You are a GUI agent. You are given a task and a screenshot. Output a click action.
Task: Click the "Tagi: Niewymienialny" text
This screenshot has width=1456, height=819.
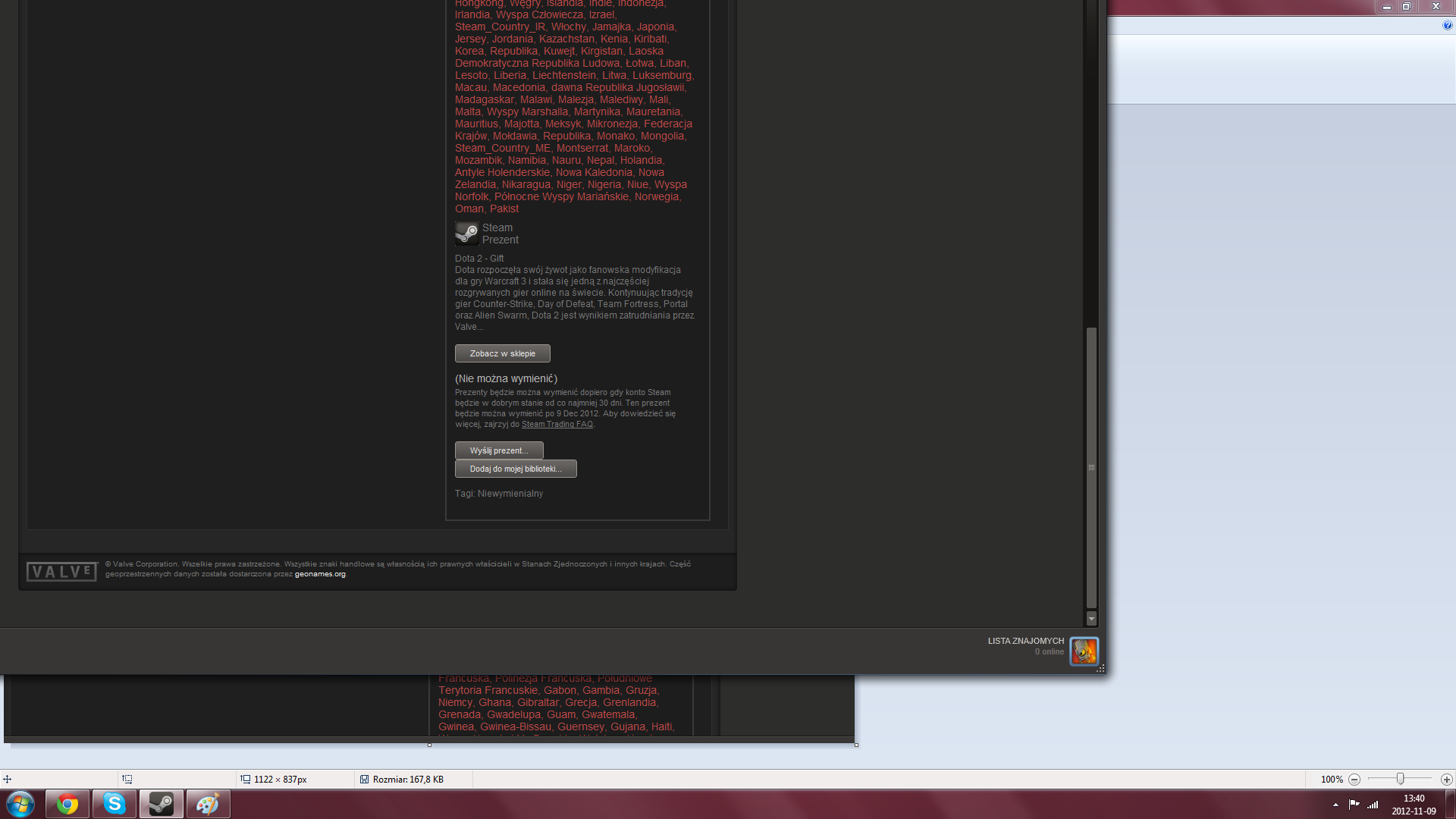tap(499, 494)
